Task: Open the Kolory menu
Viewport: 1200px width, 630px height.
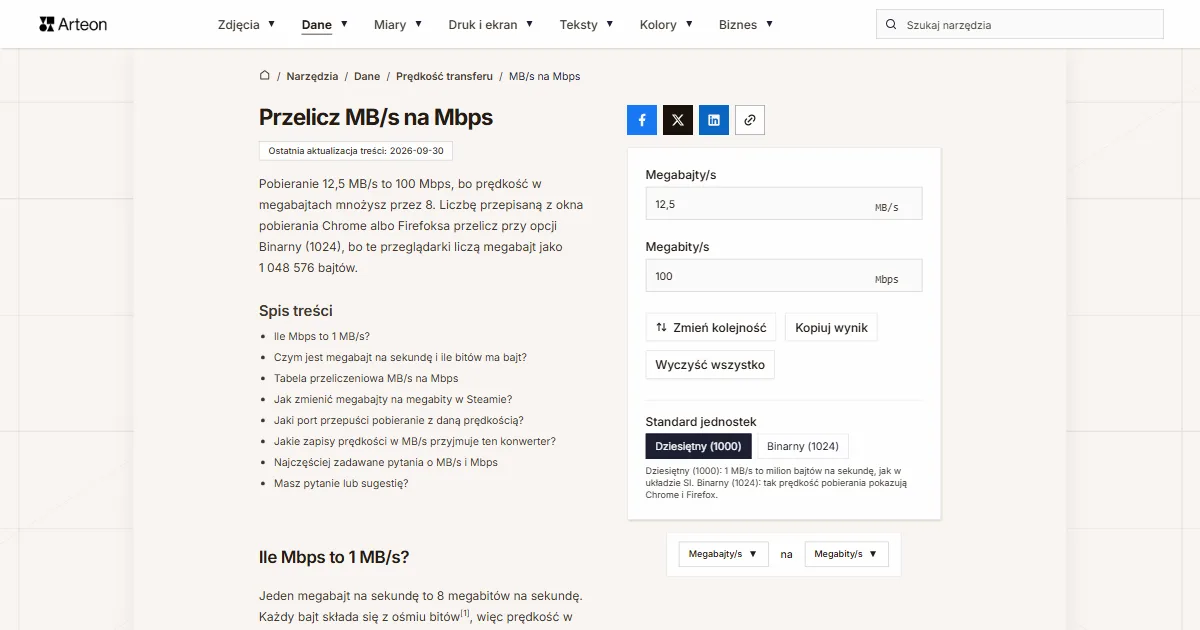Action: (x=665, y=25)
